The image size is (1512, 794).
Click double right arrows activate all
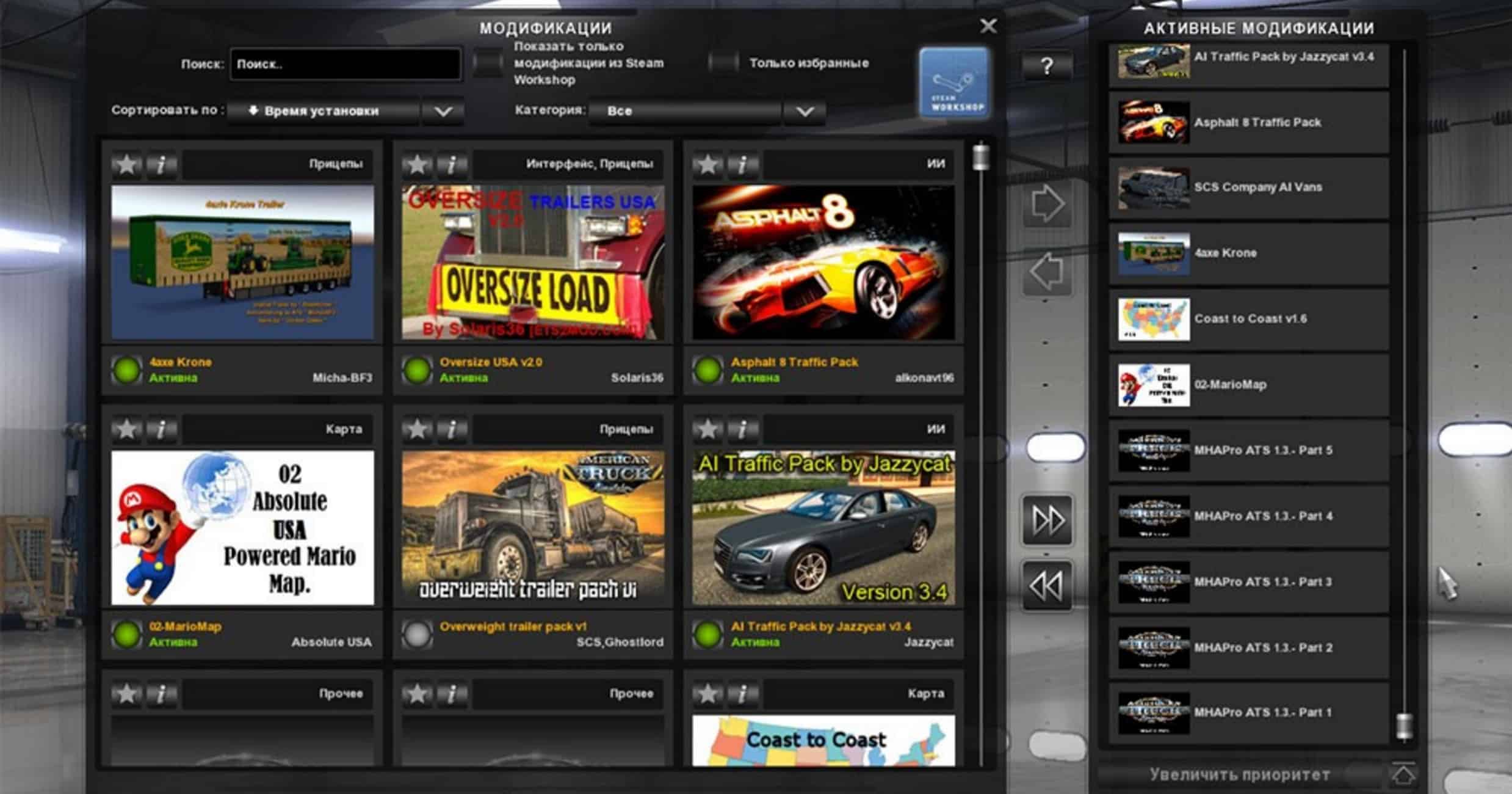[1047, 520]
